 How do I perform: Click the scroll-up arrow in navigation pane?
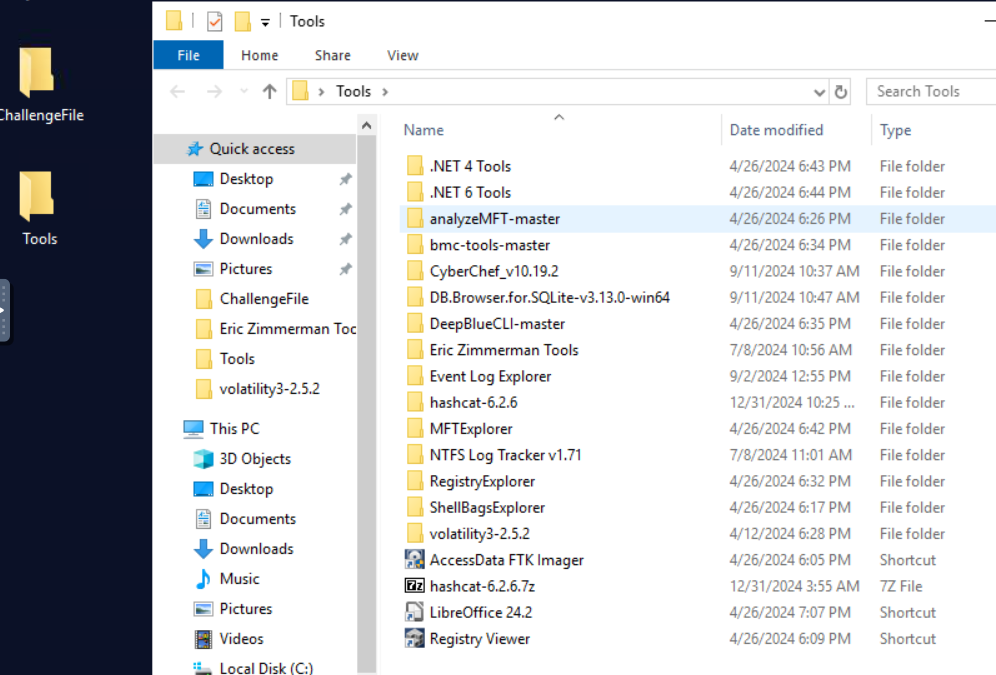tap(366, 127)
